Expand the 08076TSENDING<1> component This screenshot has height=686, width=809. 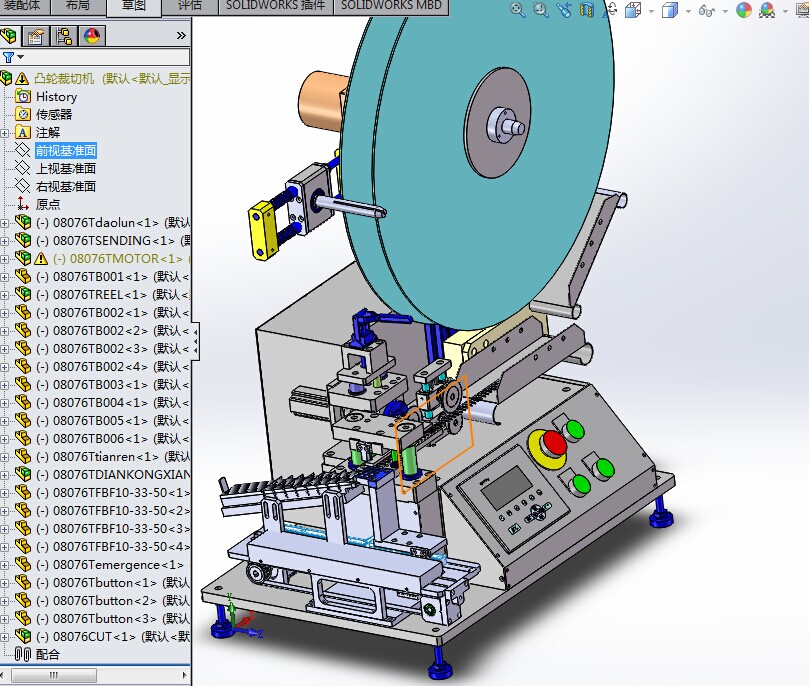tap(5, 241)
